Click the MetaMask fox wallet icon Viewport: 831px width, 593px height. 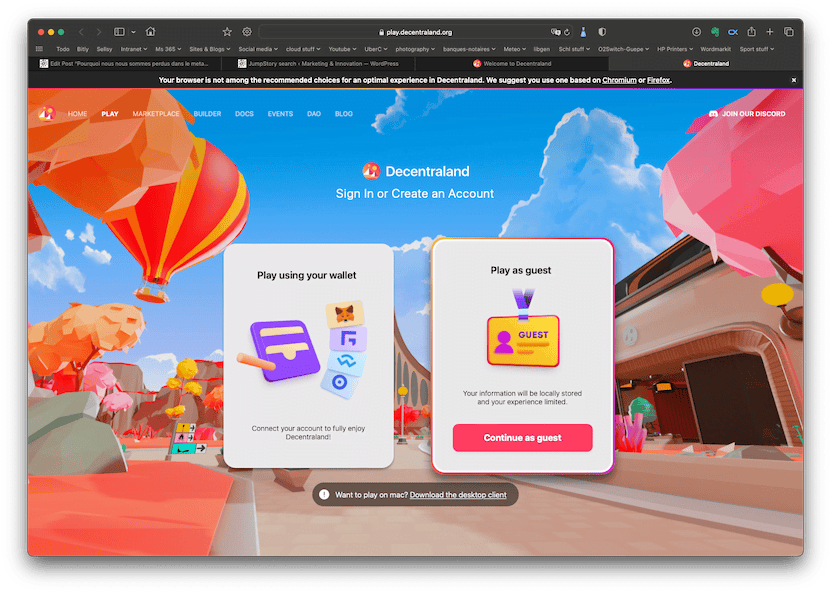(x=344, y=314)
